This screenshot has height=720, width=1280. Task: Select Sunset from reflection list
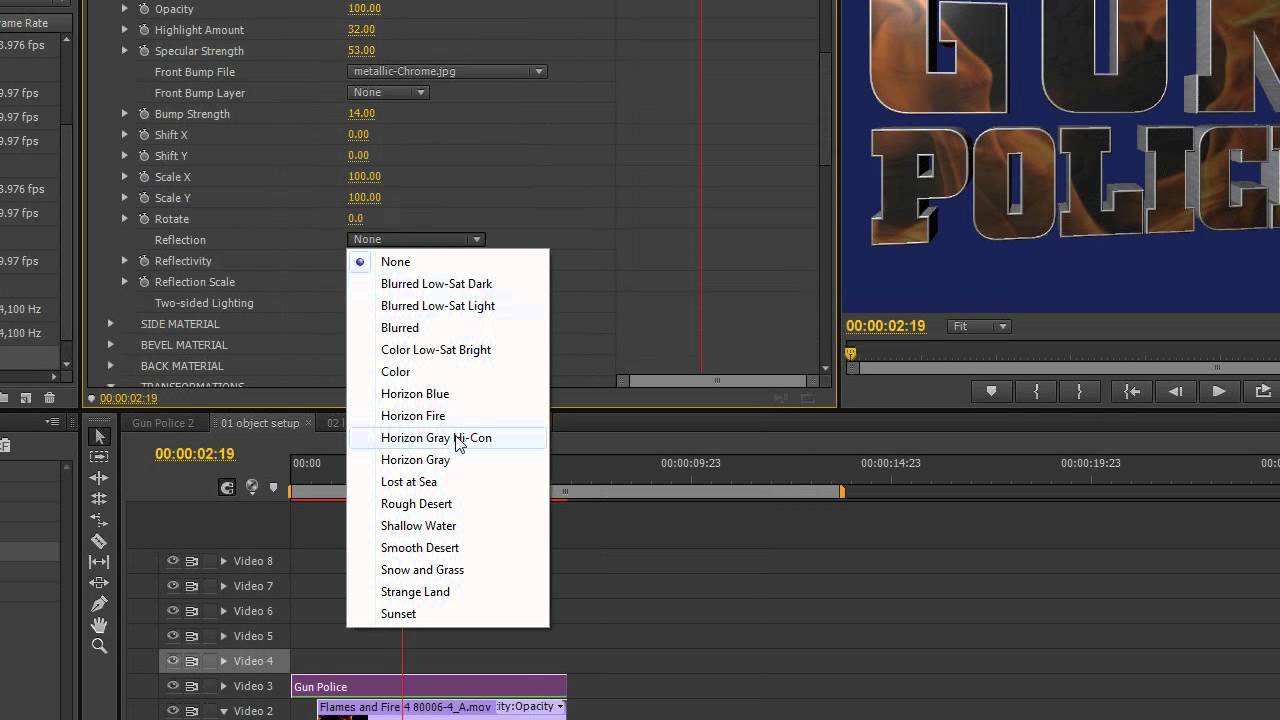[x=398, y=614]
